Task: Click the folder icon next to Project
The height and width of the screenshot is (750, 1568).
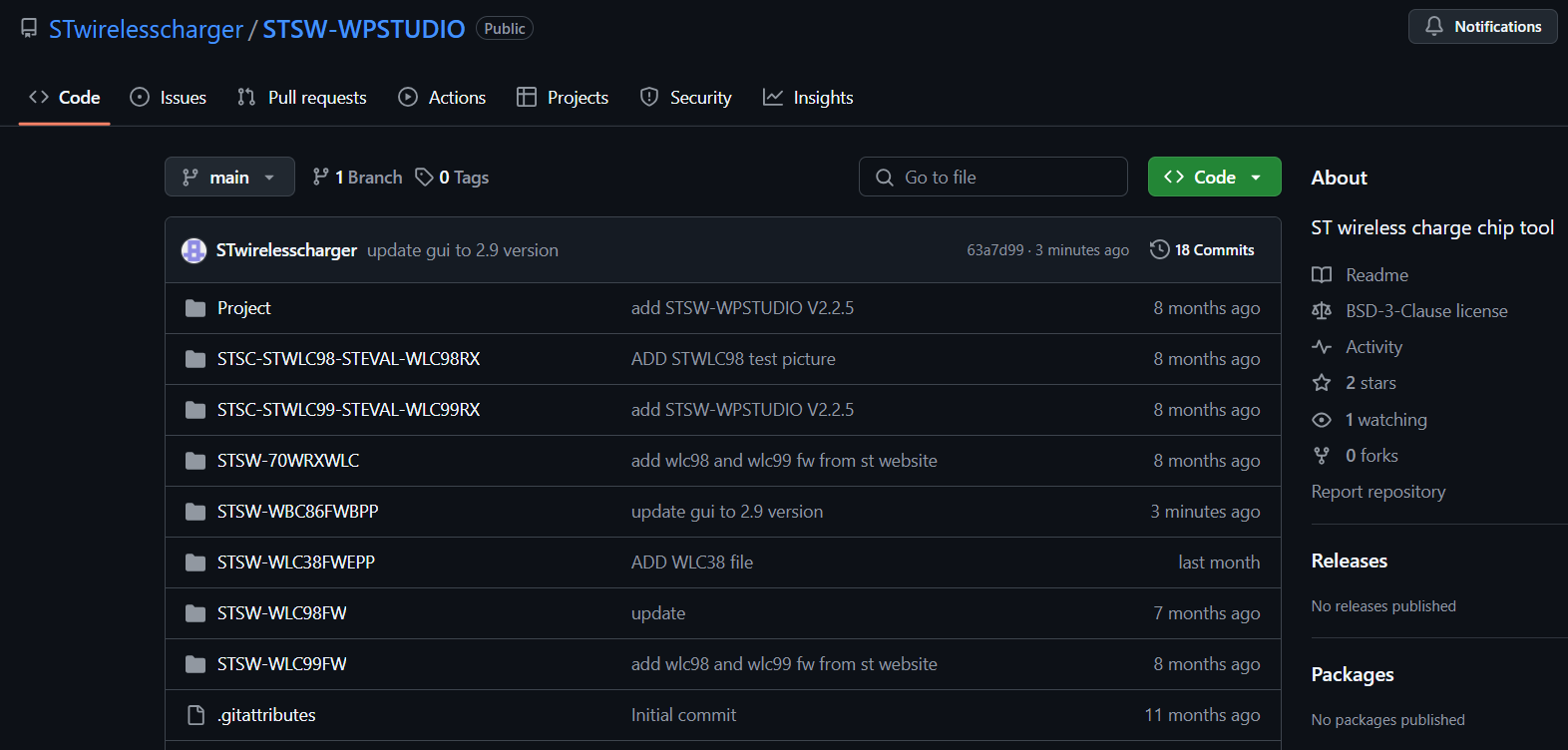Action: 196,308
